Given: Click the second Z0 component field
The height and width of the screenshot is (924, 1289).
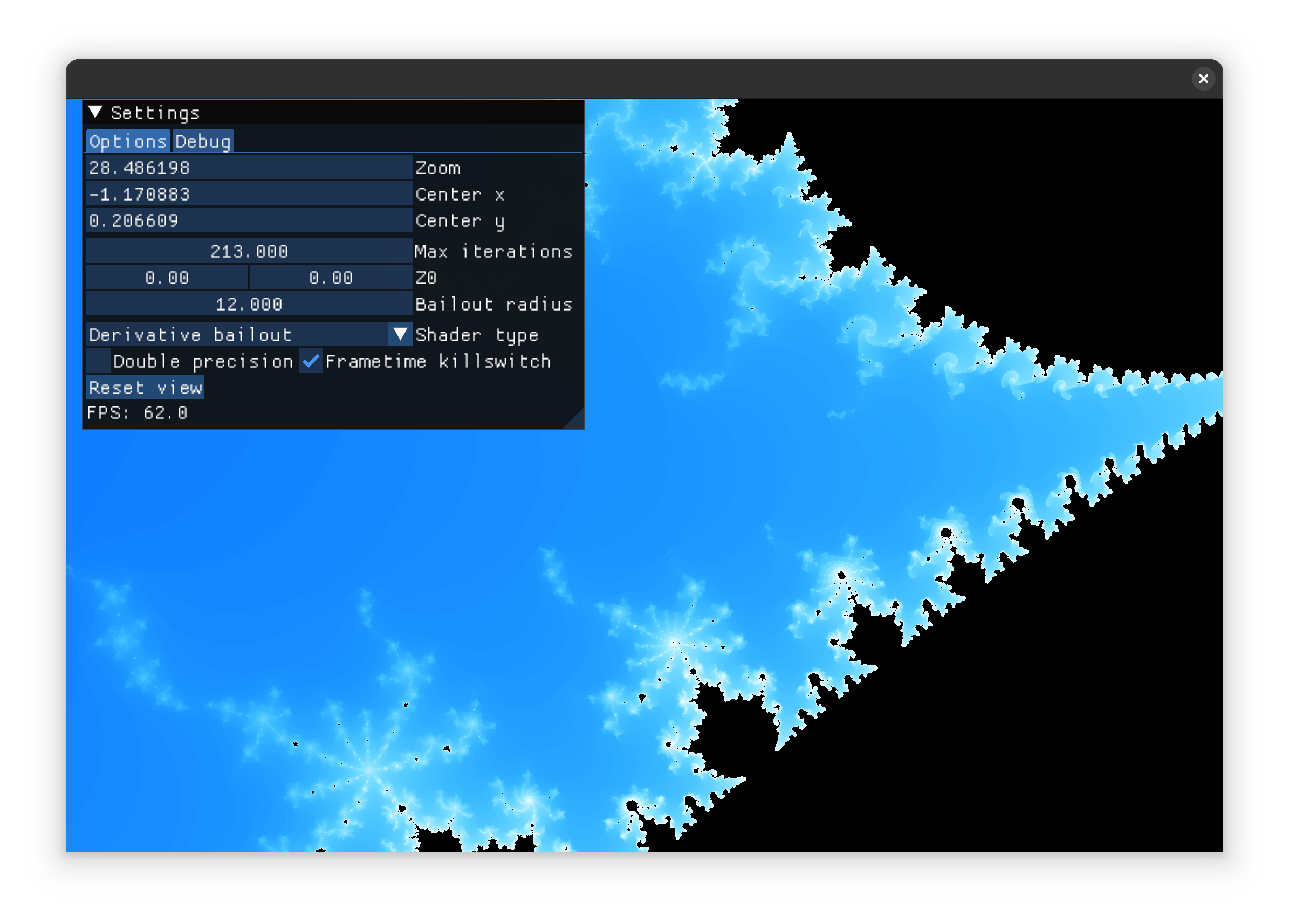Looking at the screenshot, I should coord(330,278).
